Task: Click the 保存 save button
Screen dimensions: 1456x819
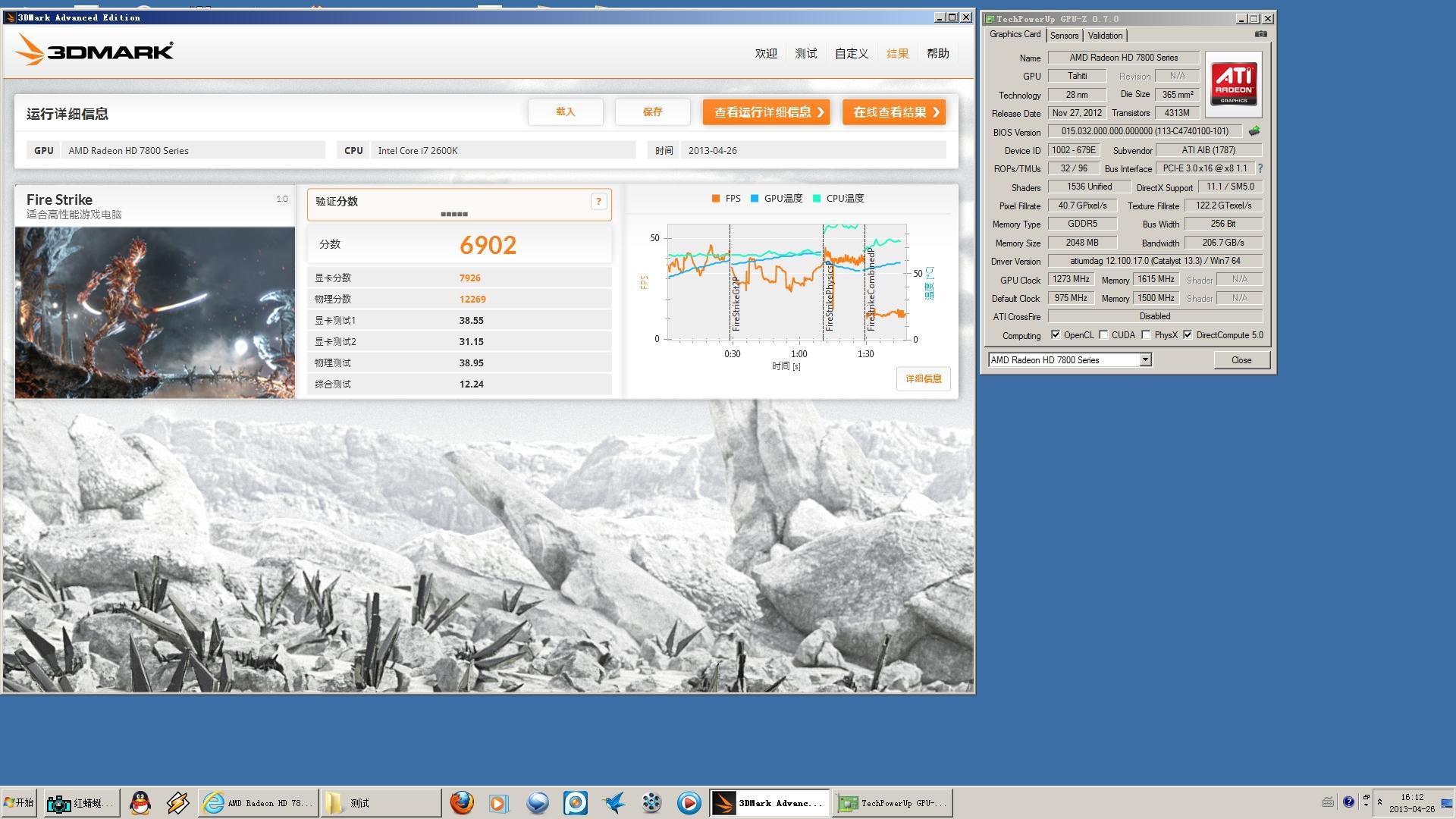Action: pos(653,111)
